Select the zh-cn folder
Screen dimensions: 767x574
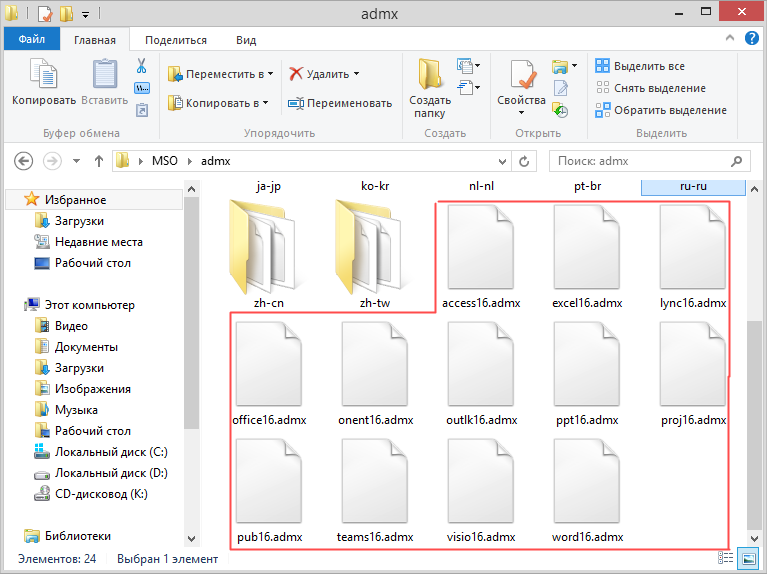[x=268, y=254]
